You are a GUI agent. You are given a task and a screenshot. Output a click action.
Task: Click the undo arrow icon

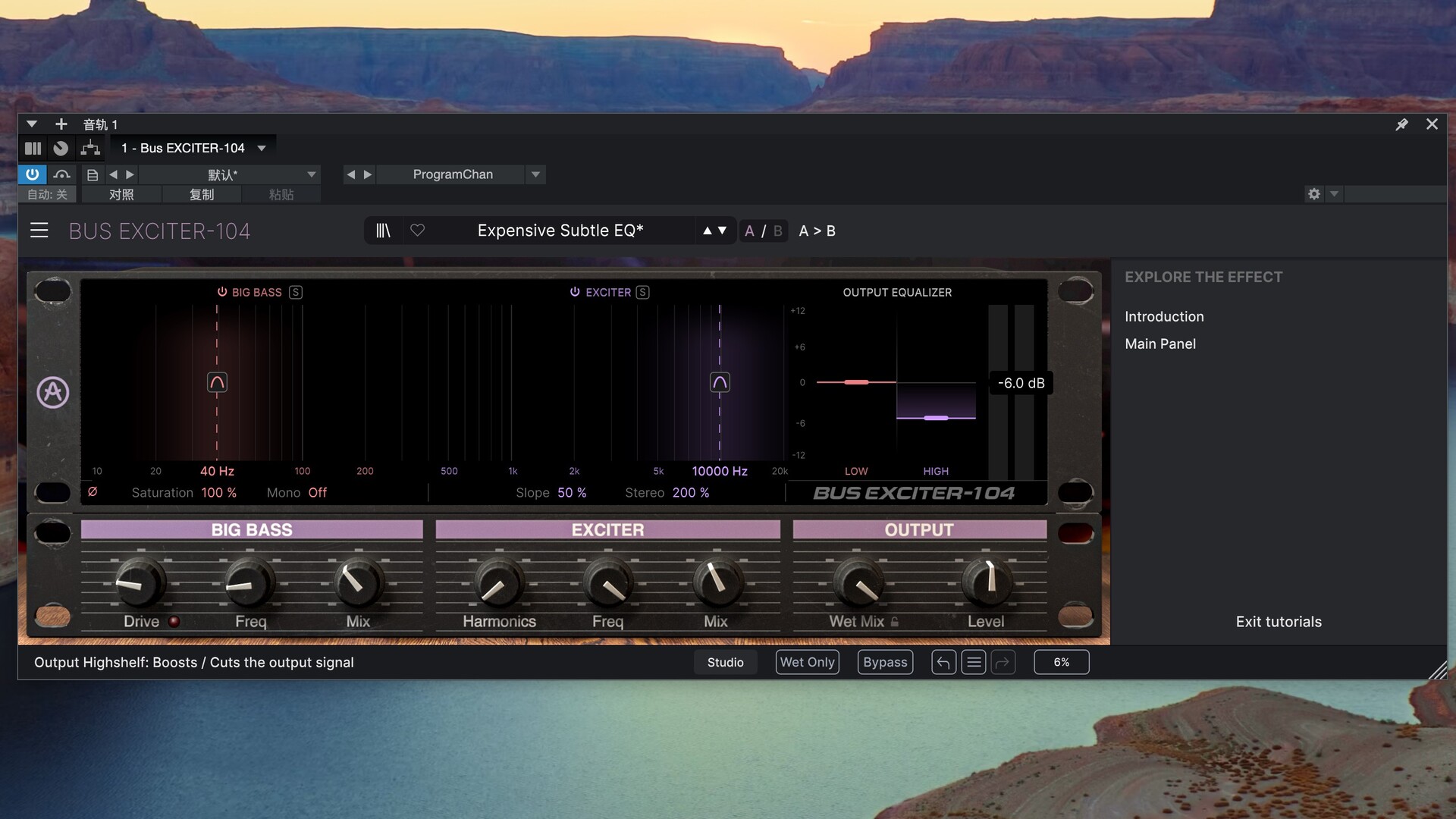tap(943, 662)
